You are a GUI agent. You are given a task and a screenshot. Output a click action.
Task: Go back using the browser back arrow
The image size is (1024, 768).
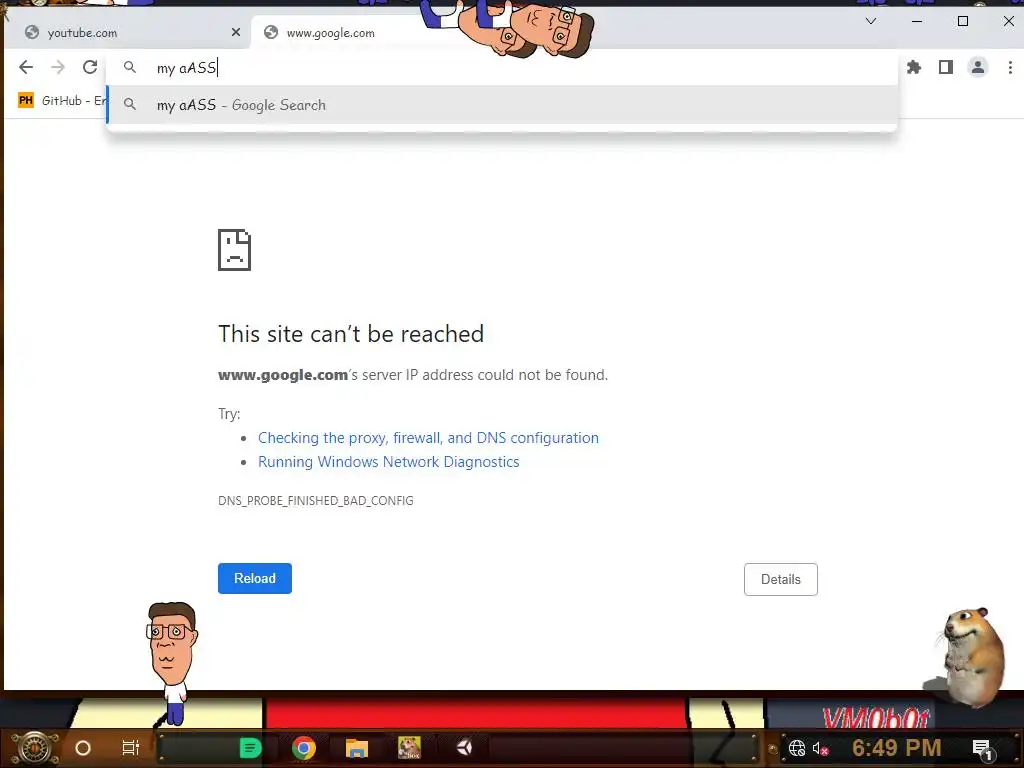coord(26,67)
